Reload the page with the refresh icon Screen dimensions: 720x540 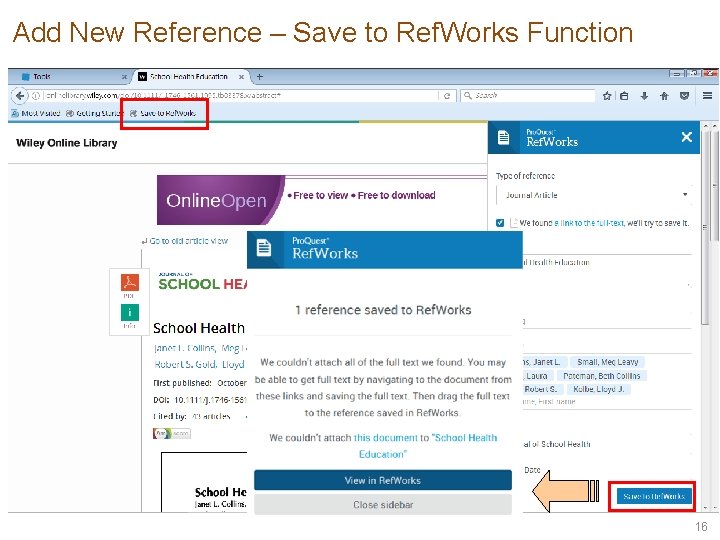(x=447, y=96)
